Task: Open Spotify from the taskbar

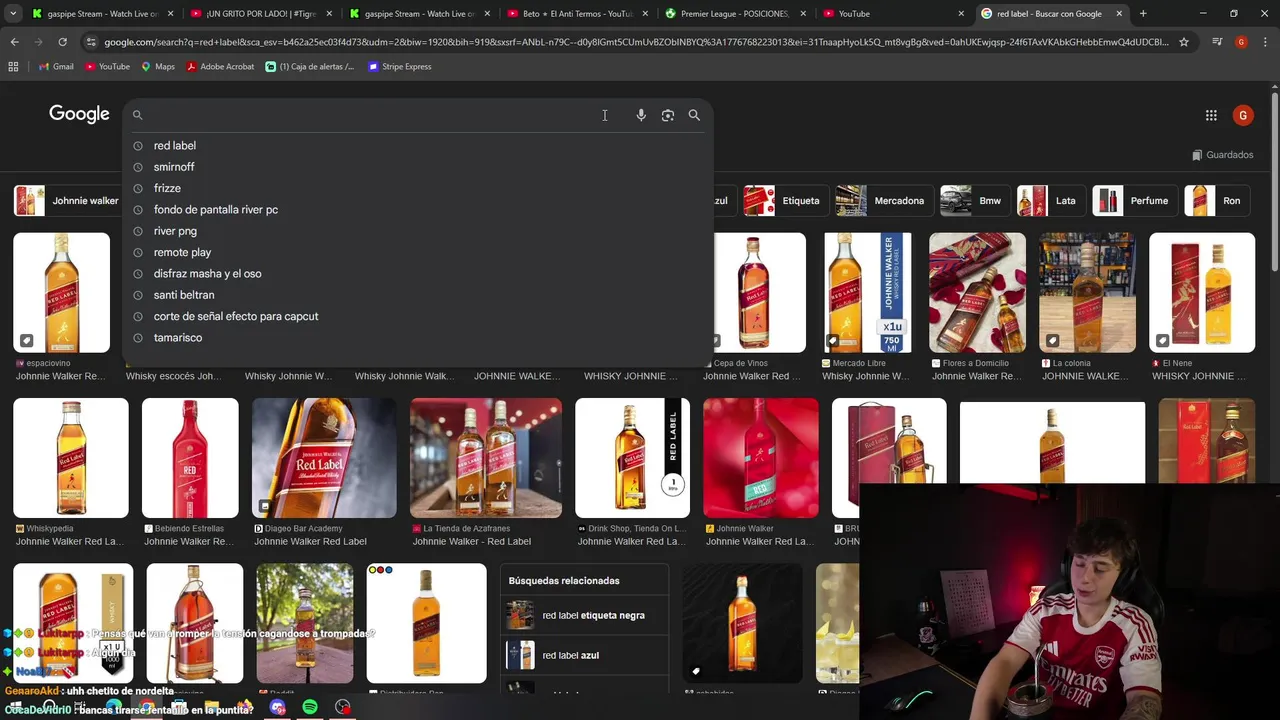Action: click(310, 707)
